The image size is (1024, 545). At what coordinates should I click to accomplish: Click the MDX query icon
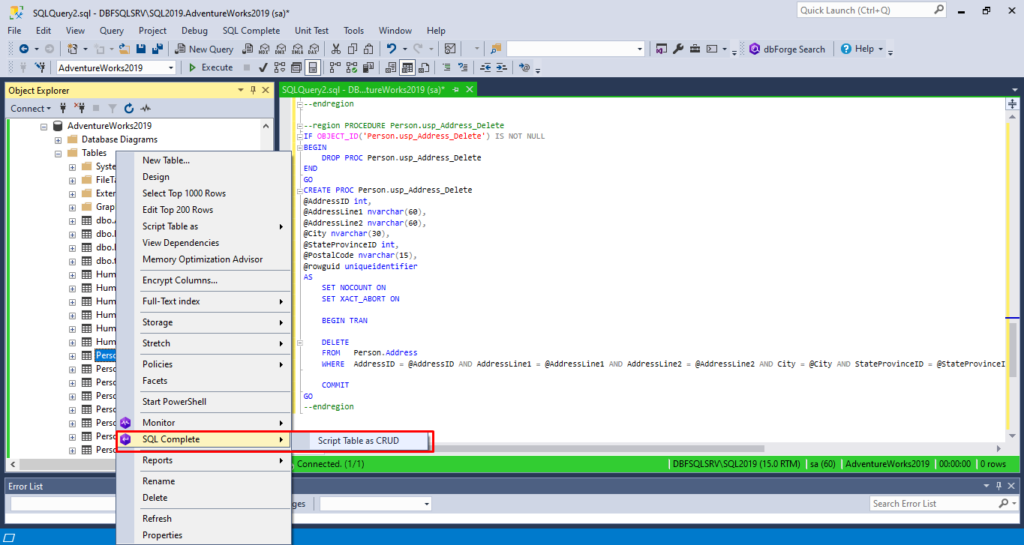(264, 49)
